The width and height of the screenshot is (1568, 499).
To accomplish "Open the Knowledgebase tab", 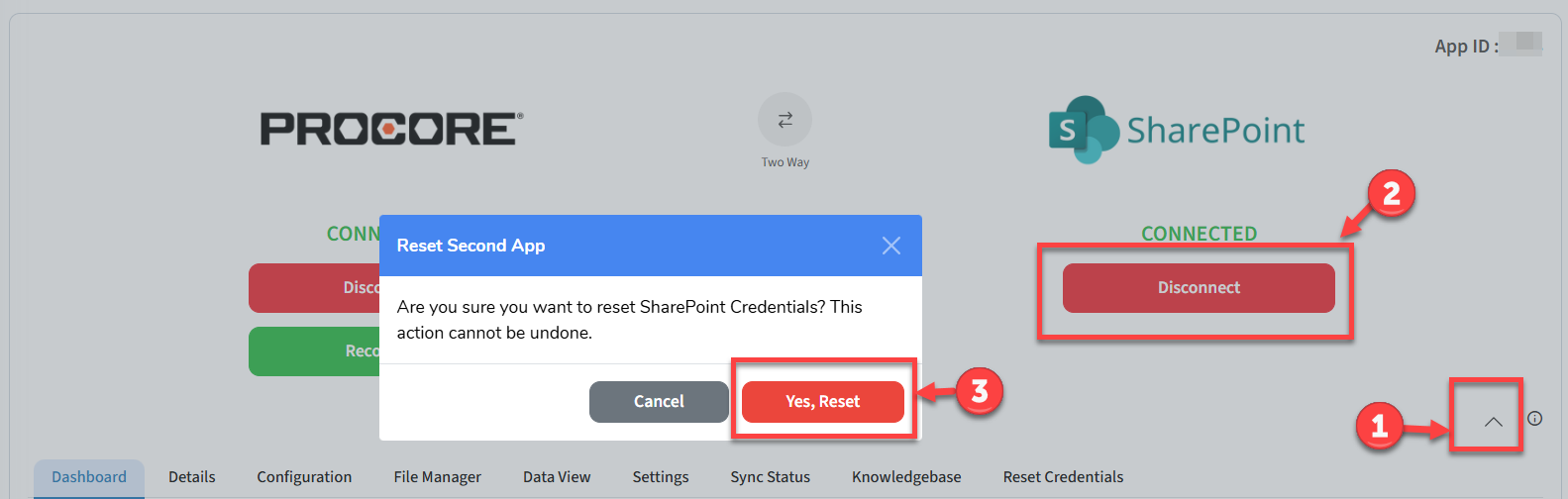I will (906, 477).
